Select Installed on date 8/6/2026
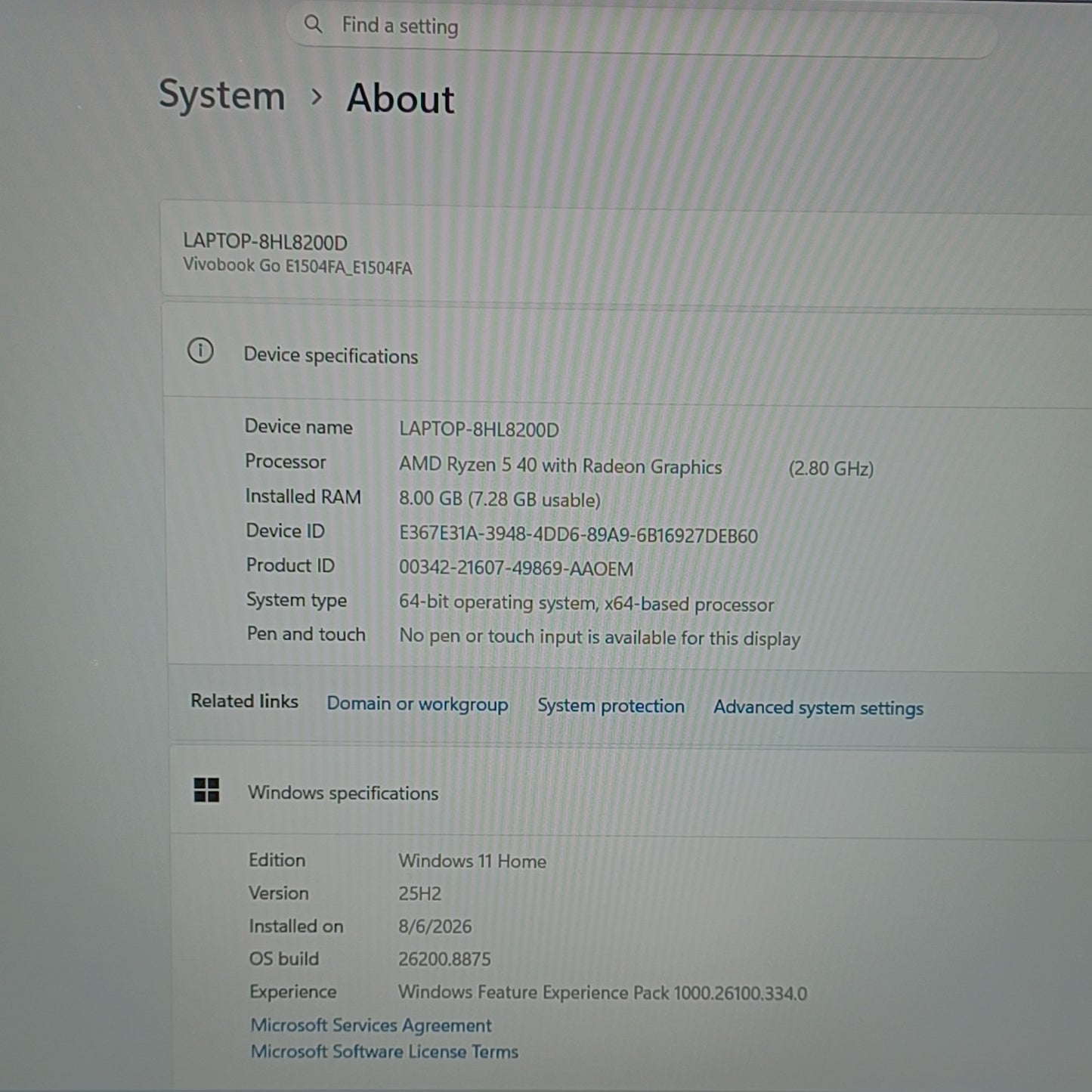1092x1092 pixels. (435, 926)
